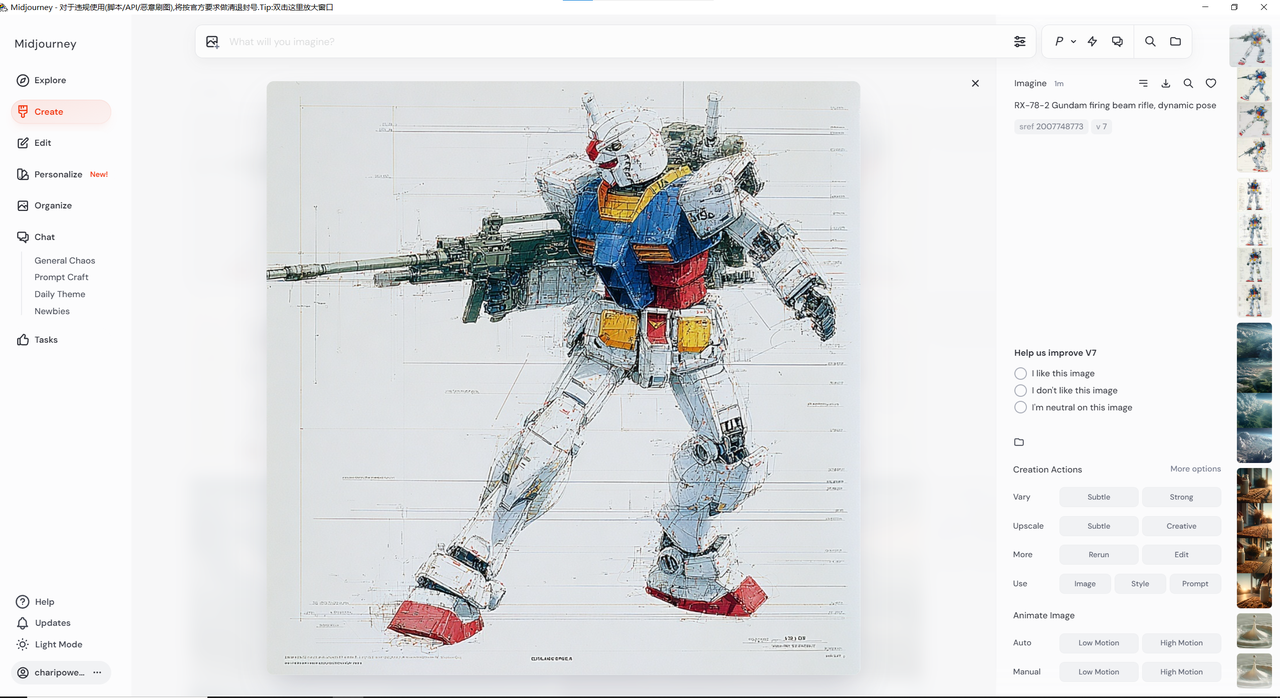Click the large Gundam image preview
This screenshot has height=698, width=1280.
point(563,378)
